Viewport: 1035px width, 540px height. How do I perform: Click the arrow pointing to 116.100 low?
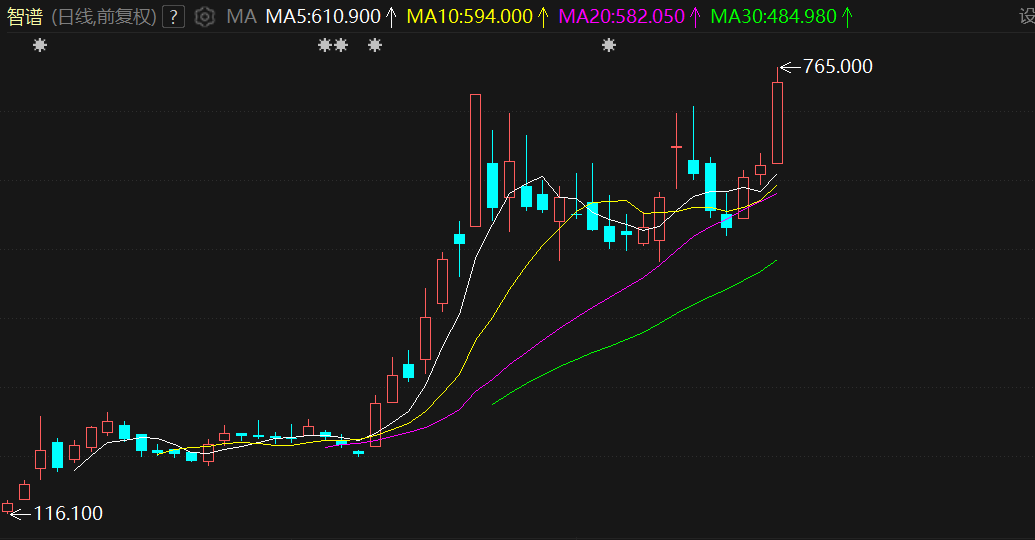[x=20, y=514]
